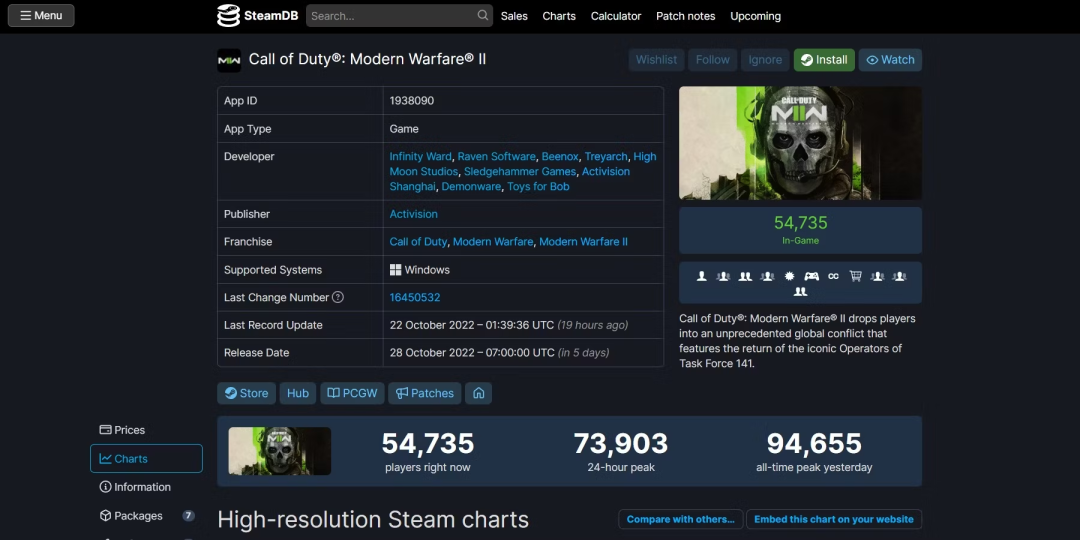Open the Infinity Ward developer link
The width and height of the screenshot is (1080, 540).
pos(420,156)
